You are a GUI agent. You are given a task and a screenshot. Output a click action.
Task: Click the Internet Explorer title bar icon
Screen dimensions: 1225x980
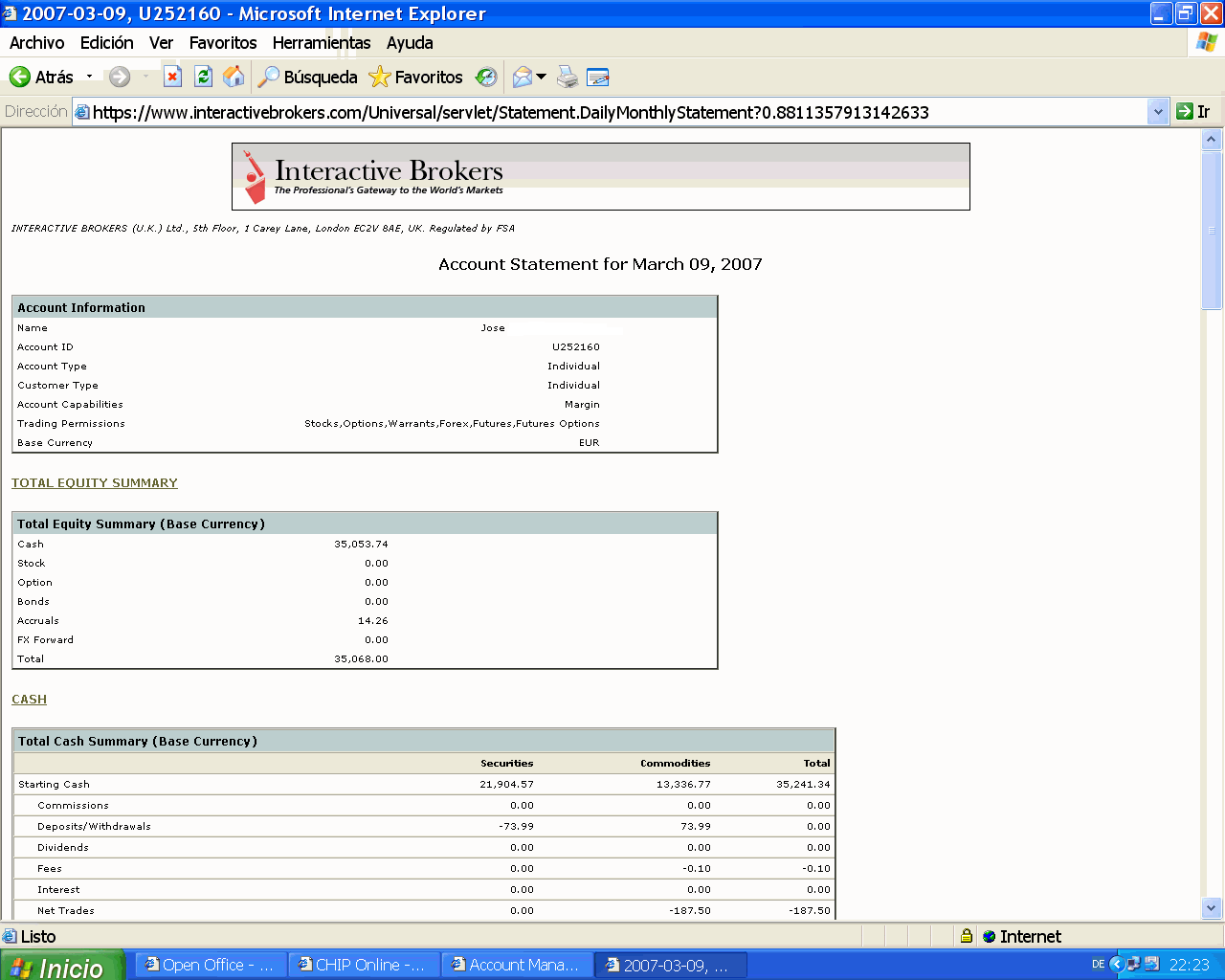(x=10, y=13)
